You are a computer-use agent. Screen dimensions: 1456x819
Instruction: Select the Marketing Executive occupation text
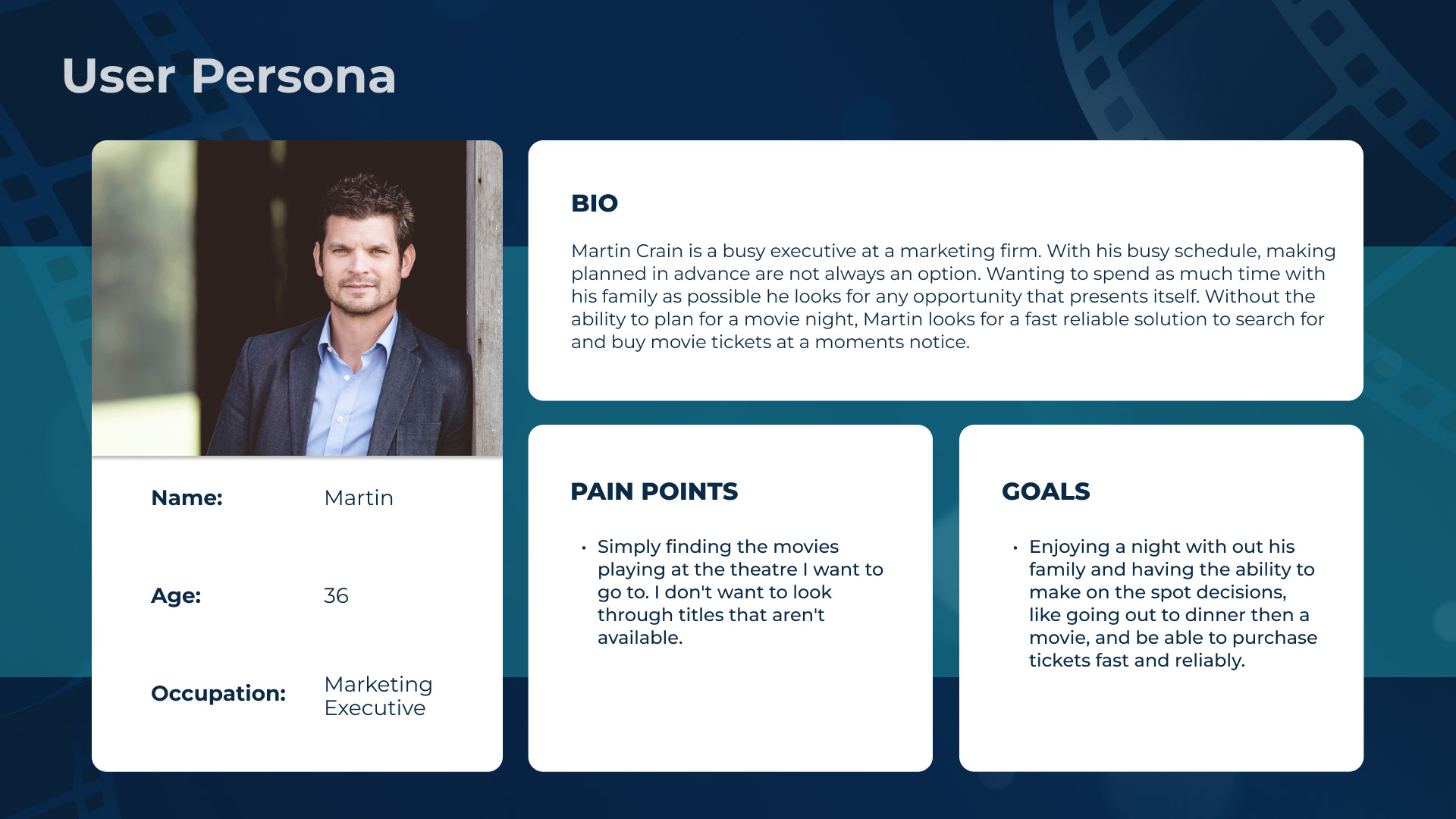tap(378, 695)
